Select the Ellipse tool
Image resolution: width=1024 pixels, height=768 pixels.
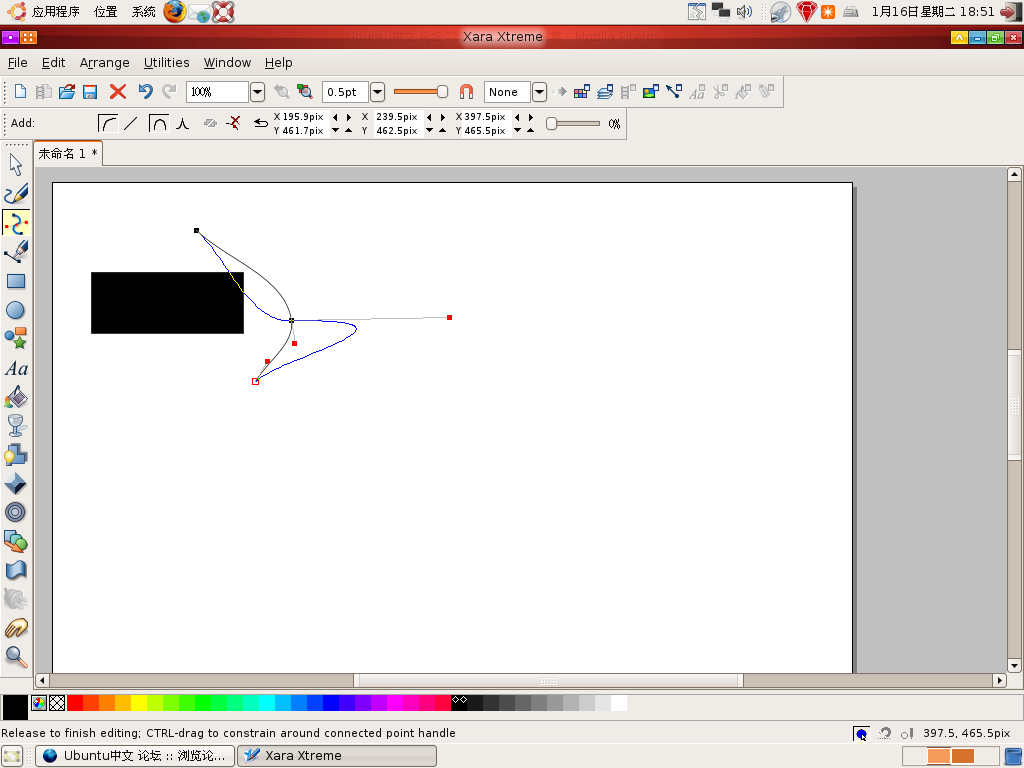[16, 310]
